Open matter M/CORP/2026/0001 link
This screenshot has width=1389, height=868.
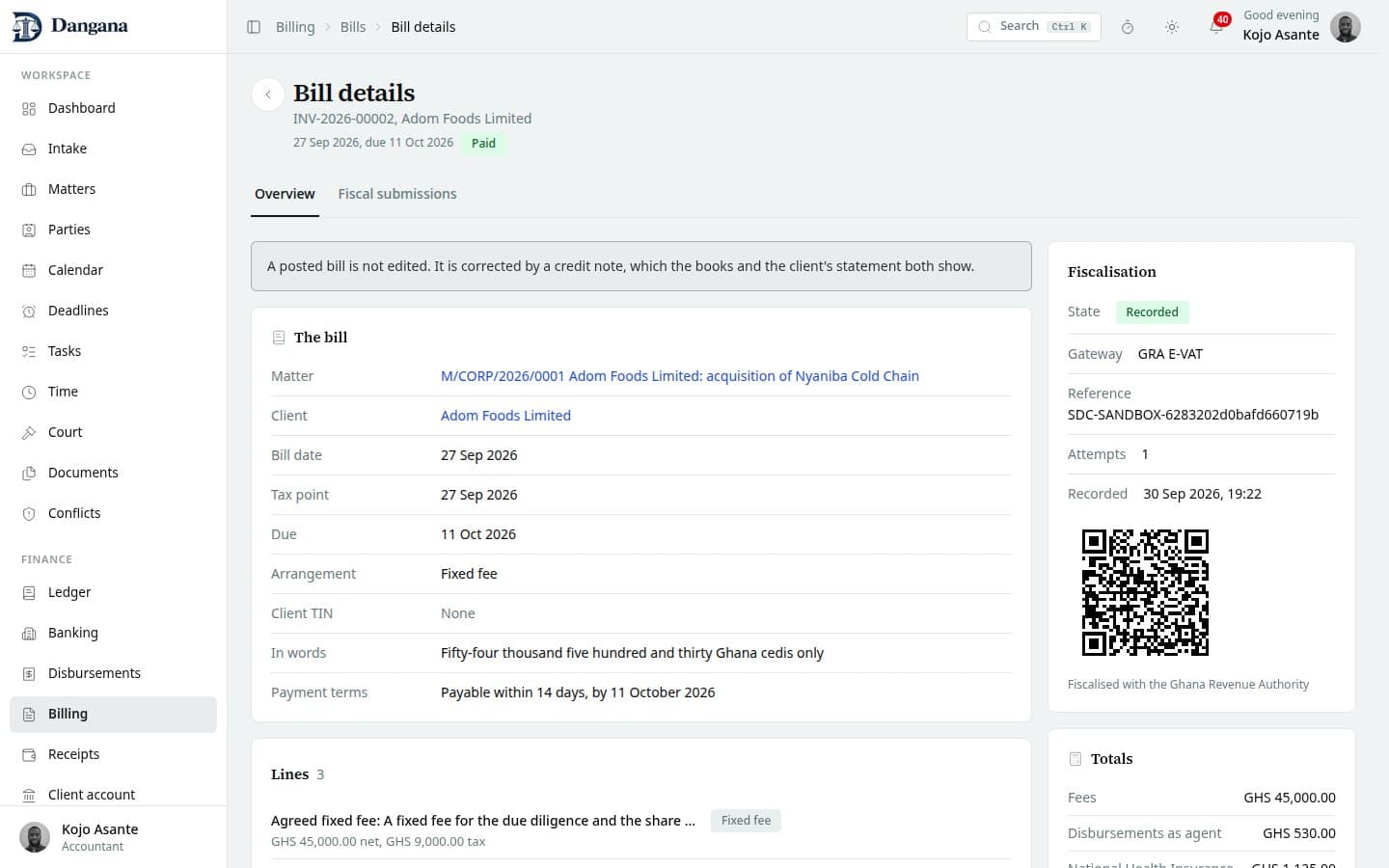[x=680, y=376]
